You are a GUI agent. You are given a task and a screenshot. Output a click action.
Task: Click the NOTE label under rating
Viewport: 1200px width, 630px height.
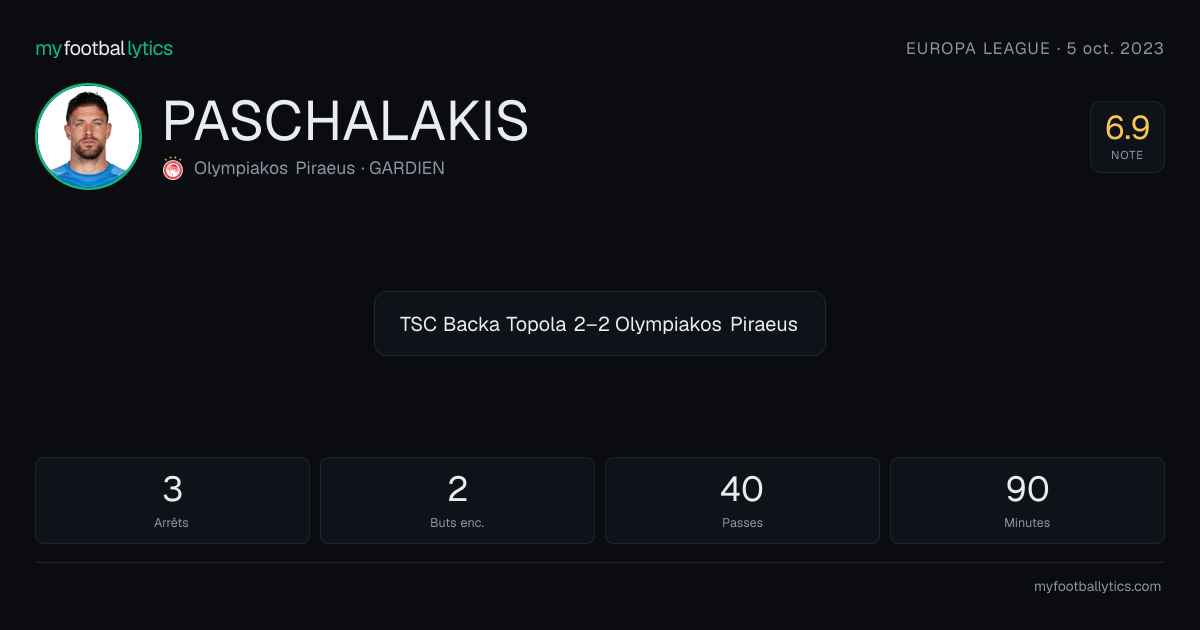pyautogui.click(x=1127, y=155)
